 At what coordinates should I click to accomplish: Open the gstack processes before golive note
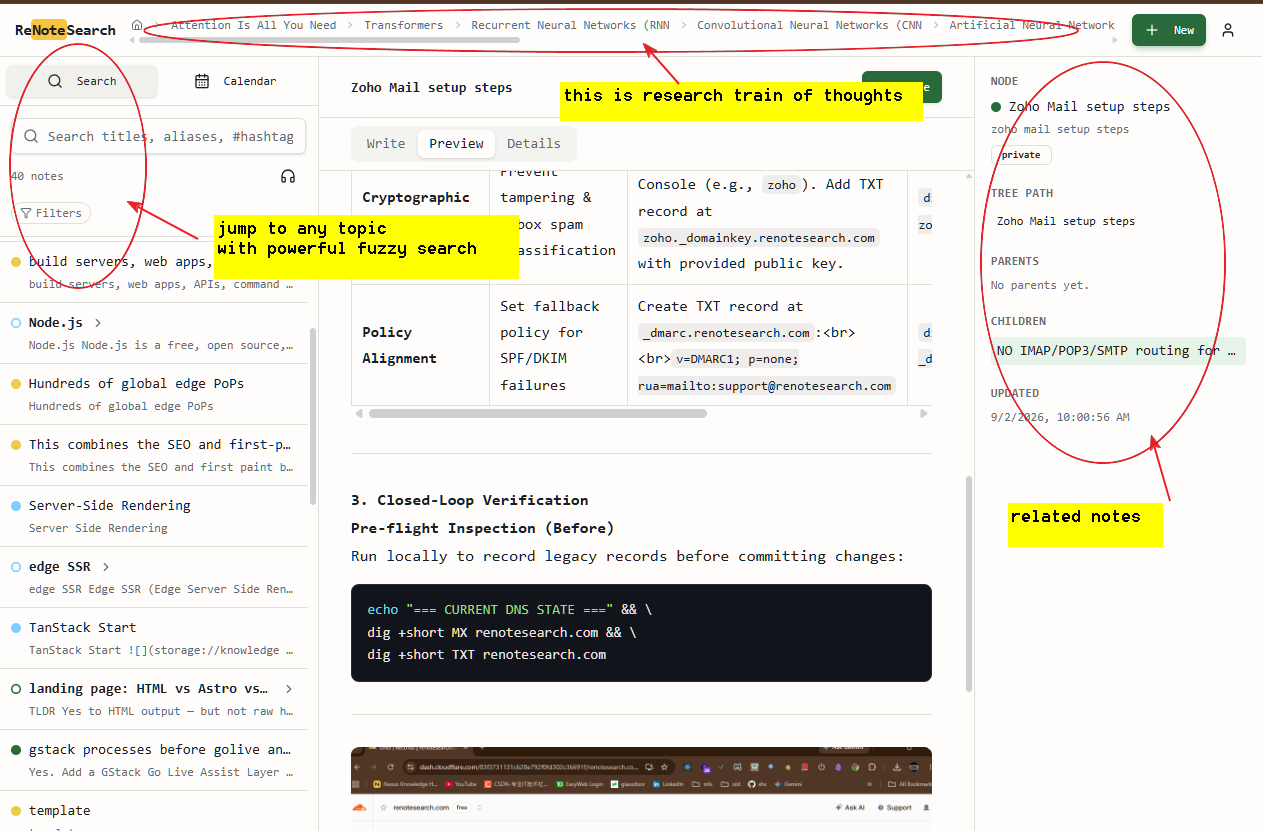pos(154,760)
